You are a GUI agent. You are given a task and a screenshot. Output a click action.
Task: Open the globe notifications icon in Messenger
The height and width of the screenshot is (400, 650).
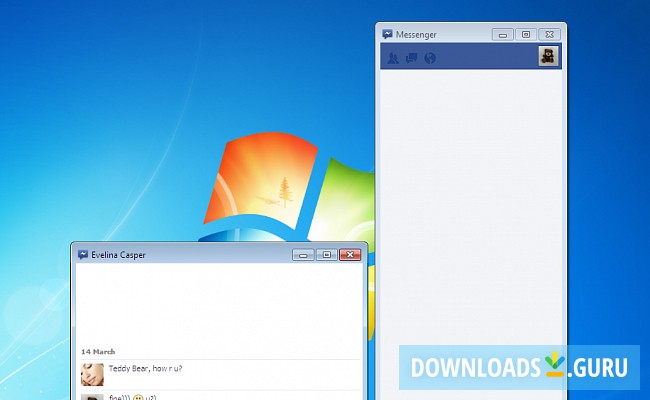pos(430,58)
